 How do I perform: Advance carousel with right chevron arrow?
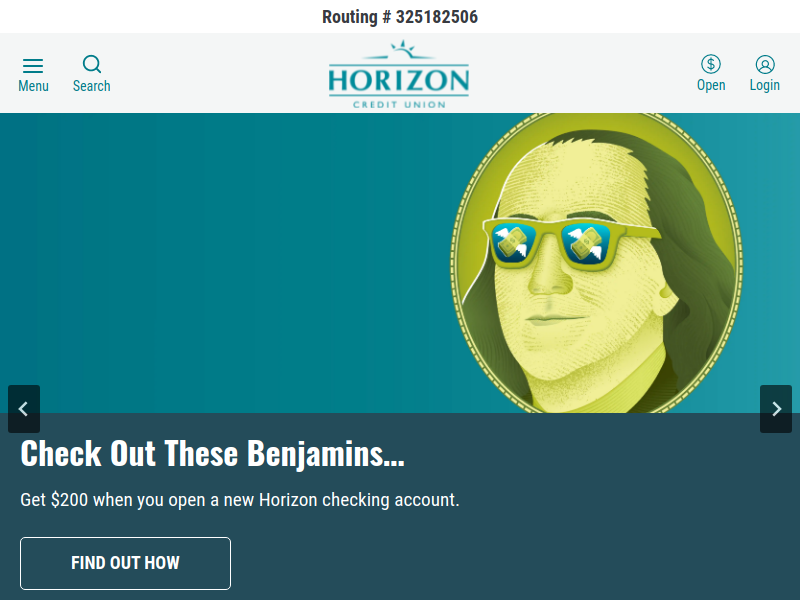click(776, 409)
